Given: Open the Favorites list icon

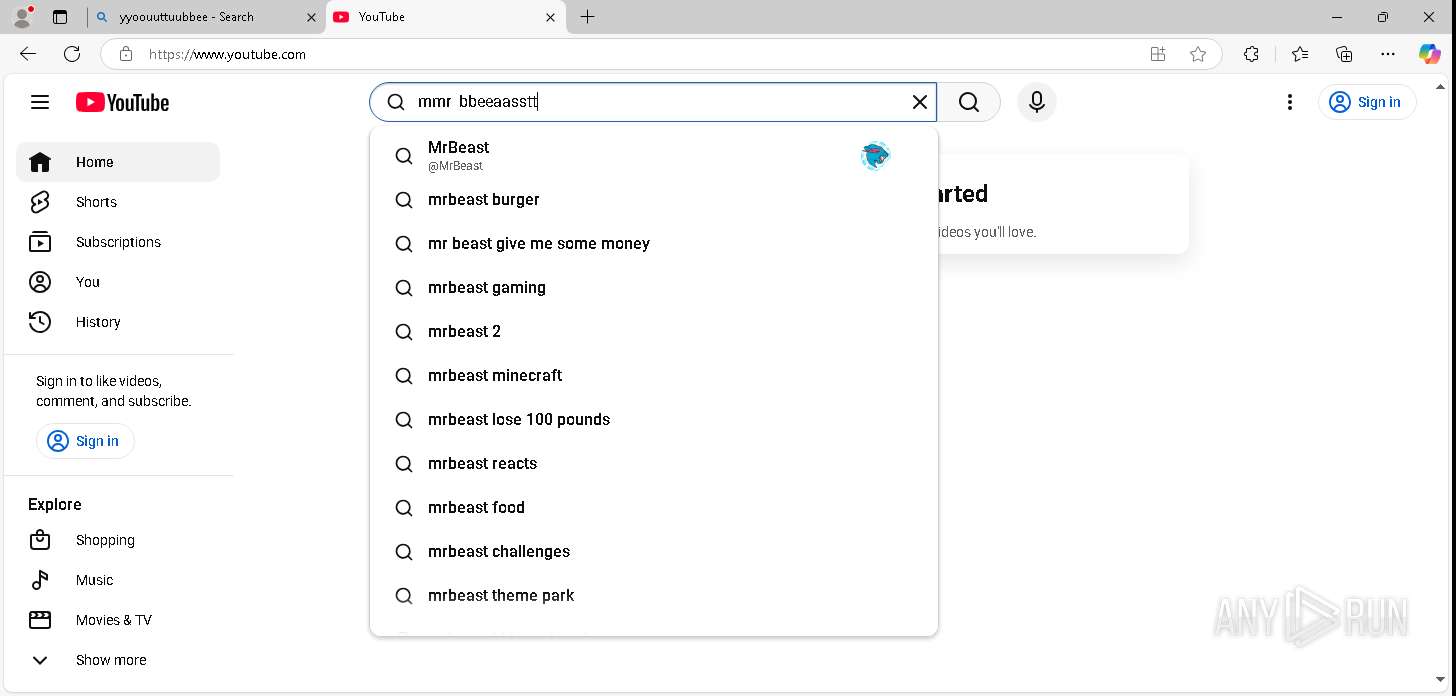Looking at the screenshot, I should [1299, 54].
